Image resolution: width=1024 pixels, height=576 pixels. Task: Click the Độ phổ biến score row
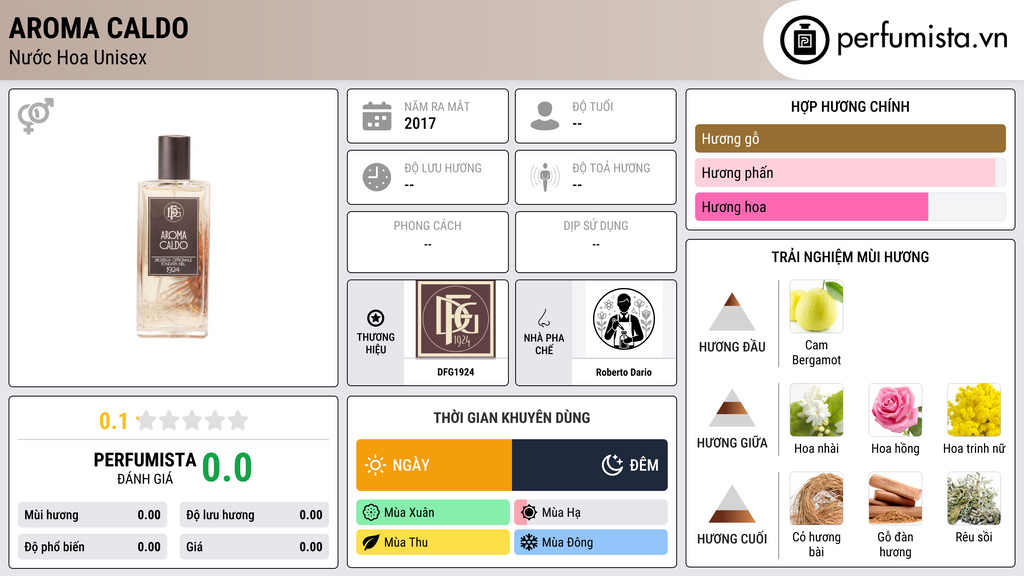[92, 547]
